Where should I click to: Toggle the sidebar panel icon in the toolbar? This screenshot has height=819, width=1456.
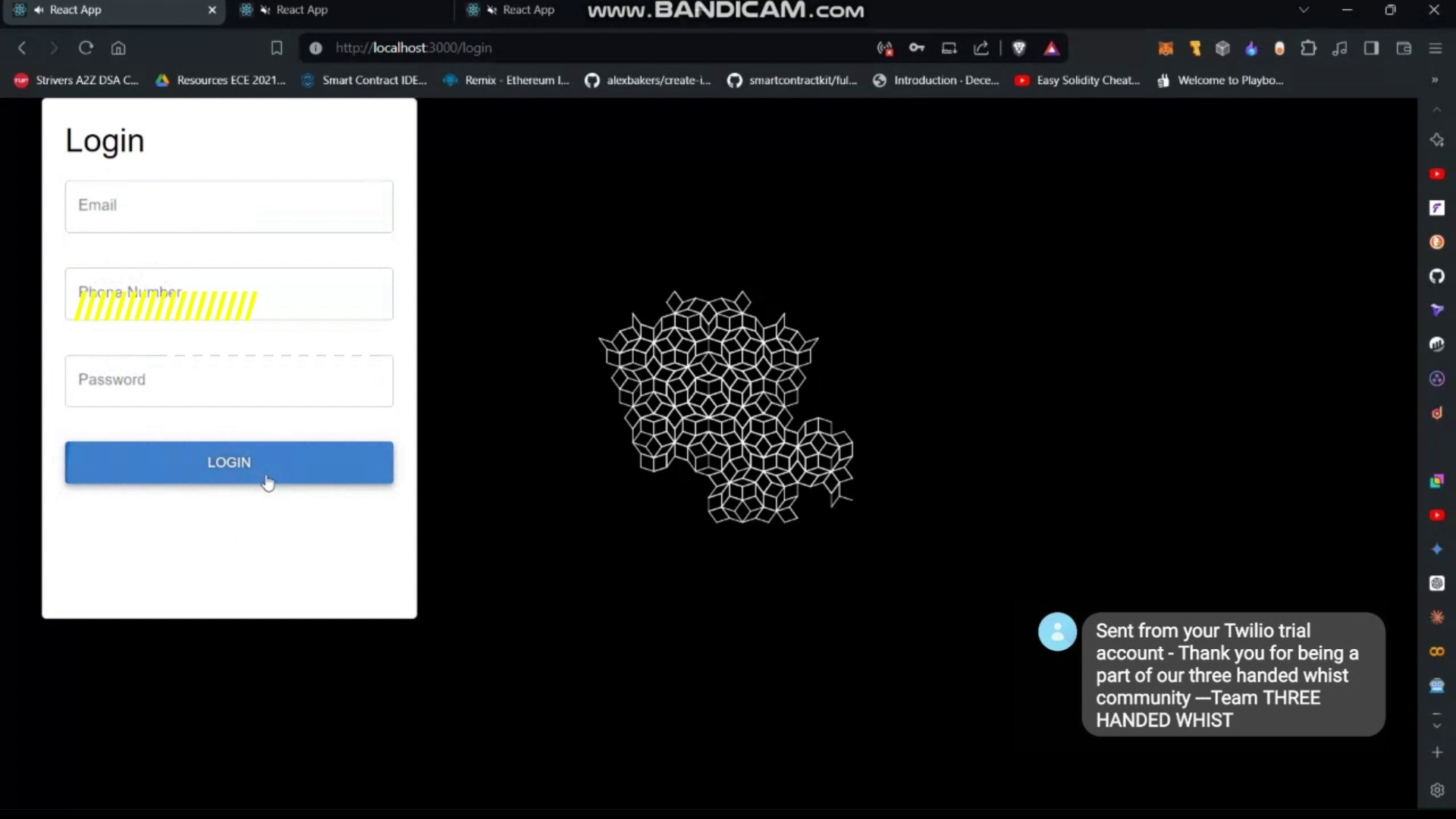point(1371,48)
